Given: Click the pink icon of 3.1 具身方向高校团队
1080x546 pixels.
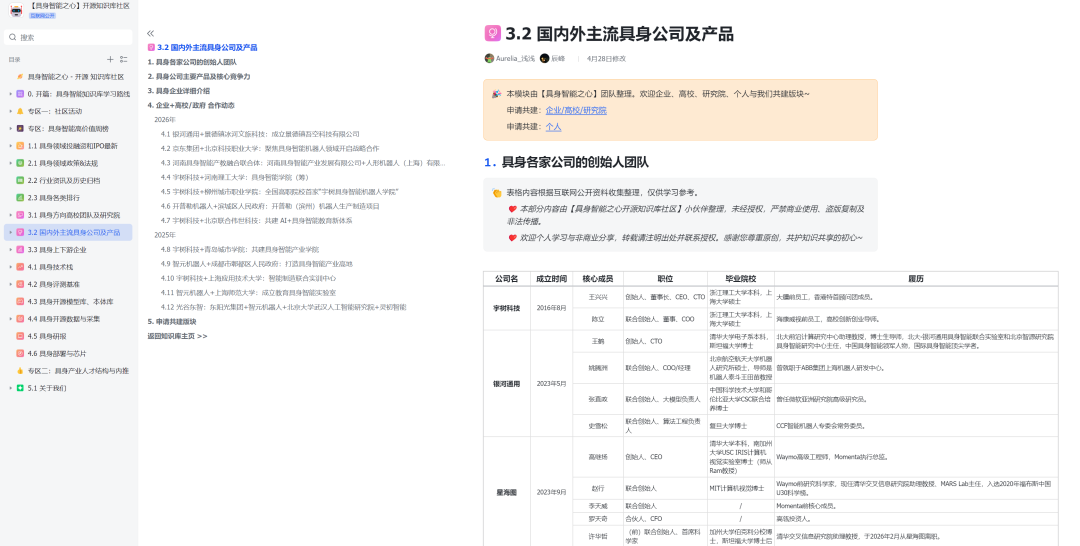Looking at the screenshot, I should [x=20, y=215].
